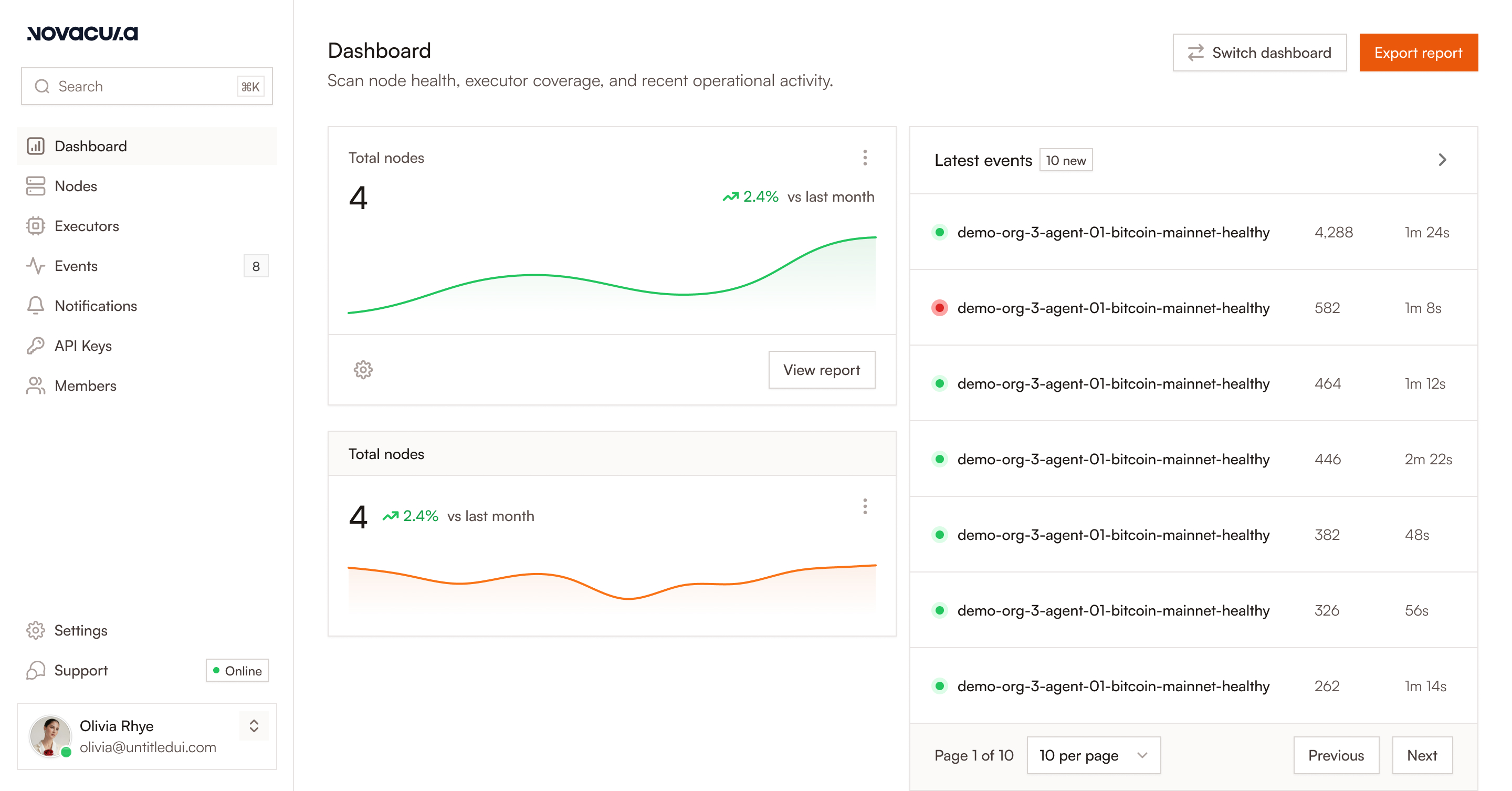This screenshot has width=1512, height=791.
Task: Click event row with count 262
Action: point(1193,686)
